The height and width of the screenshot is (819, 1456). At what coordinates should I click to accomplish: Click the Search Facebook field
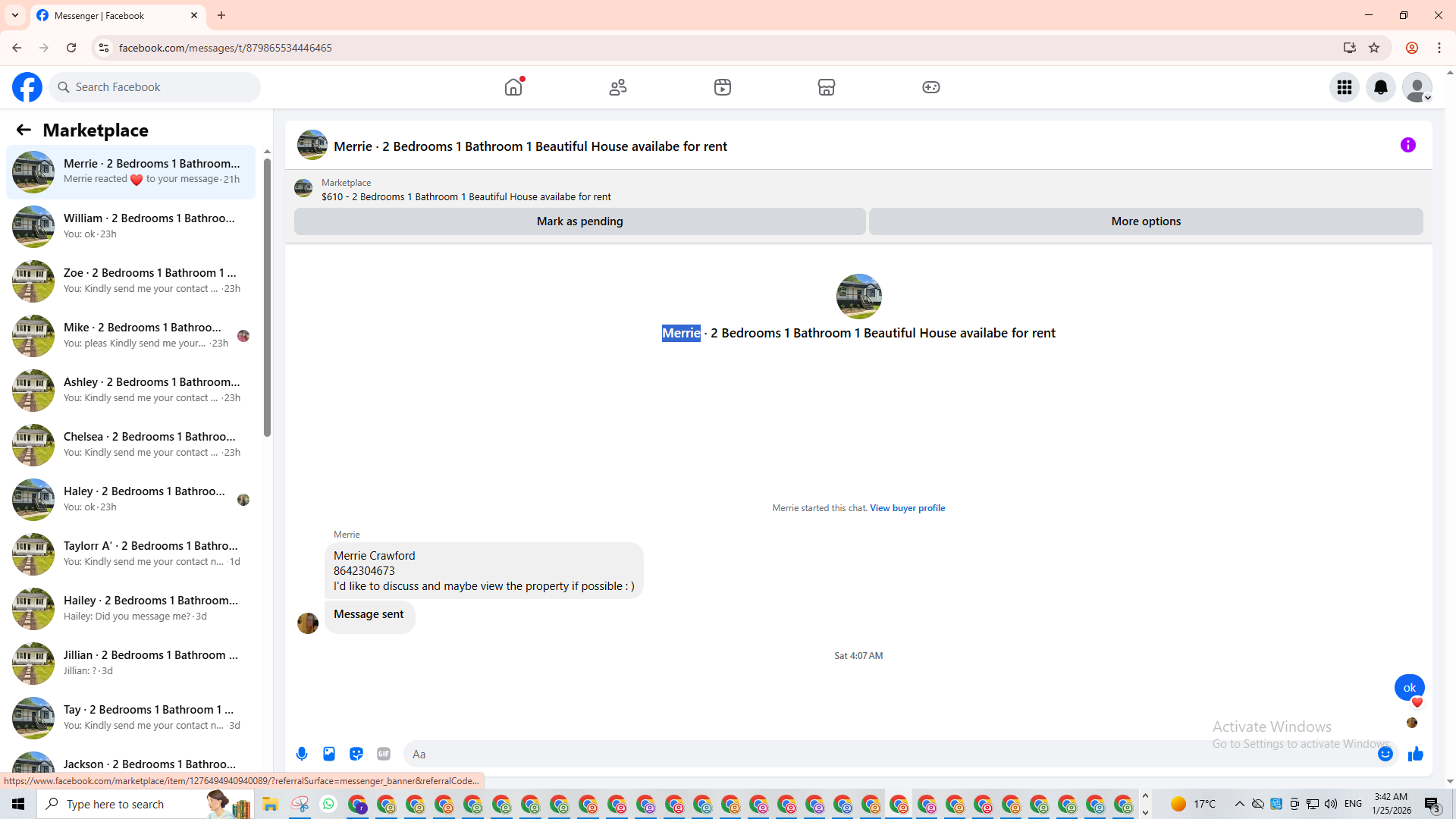tap(155, 87)
